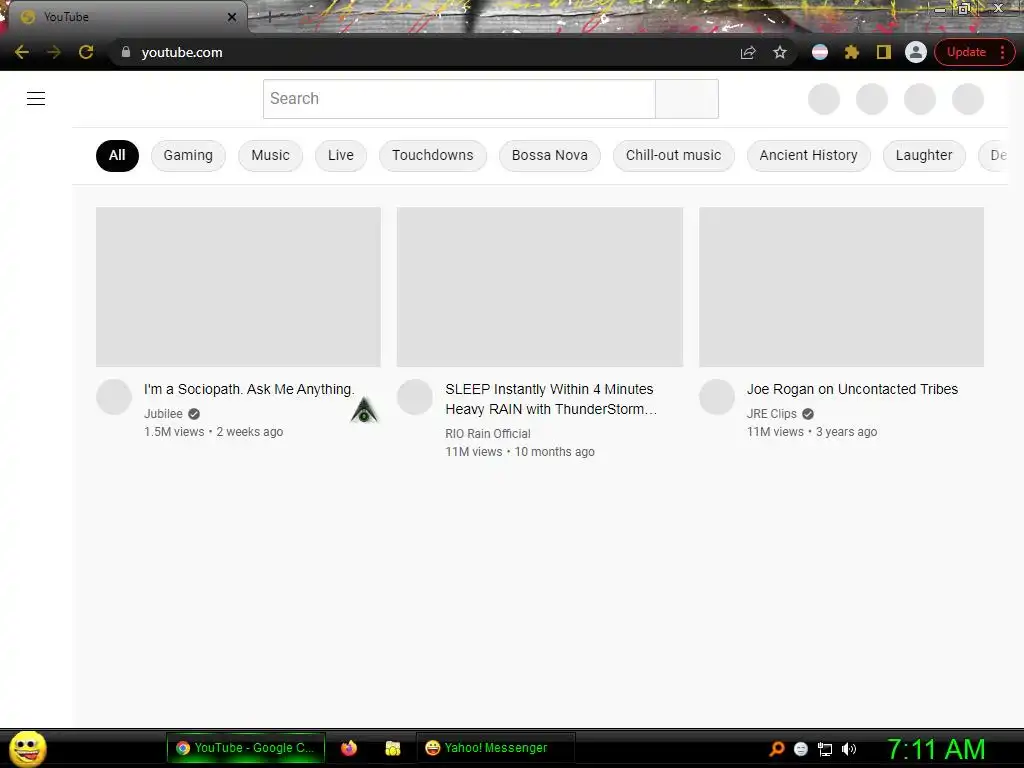The height and width of the screenshot is (768, 1024).
Task: Open Yahoo! Messenger from taskbar
Action: [x=495, y=748]
